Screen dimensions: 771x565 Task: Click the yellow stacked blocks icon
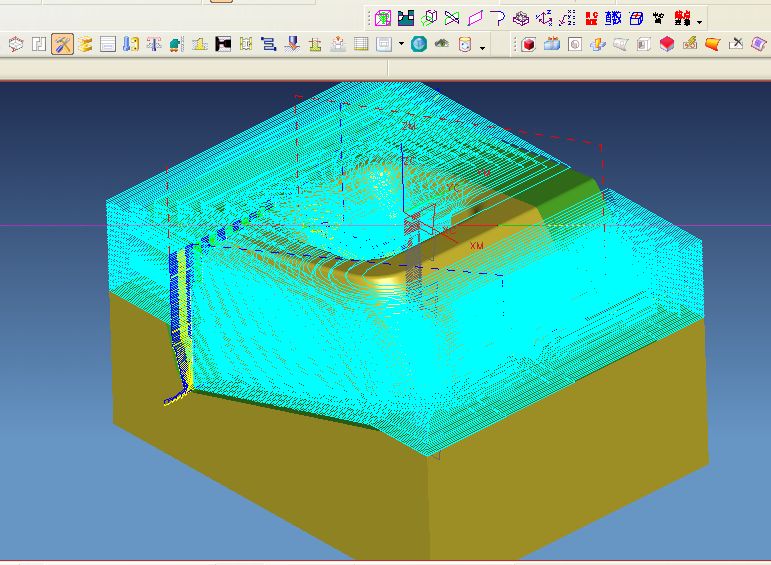click(86, 44)
